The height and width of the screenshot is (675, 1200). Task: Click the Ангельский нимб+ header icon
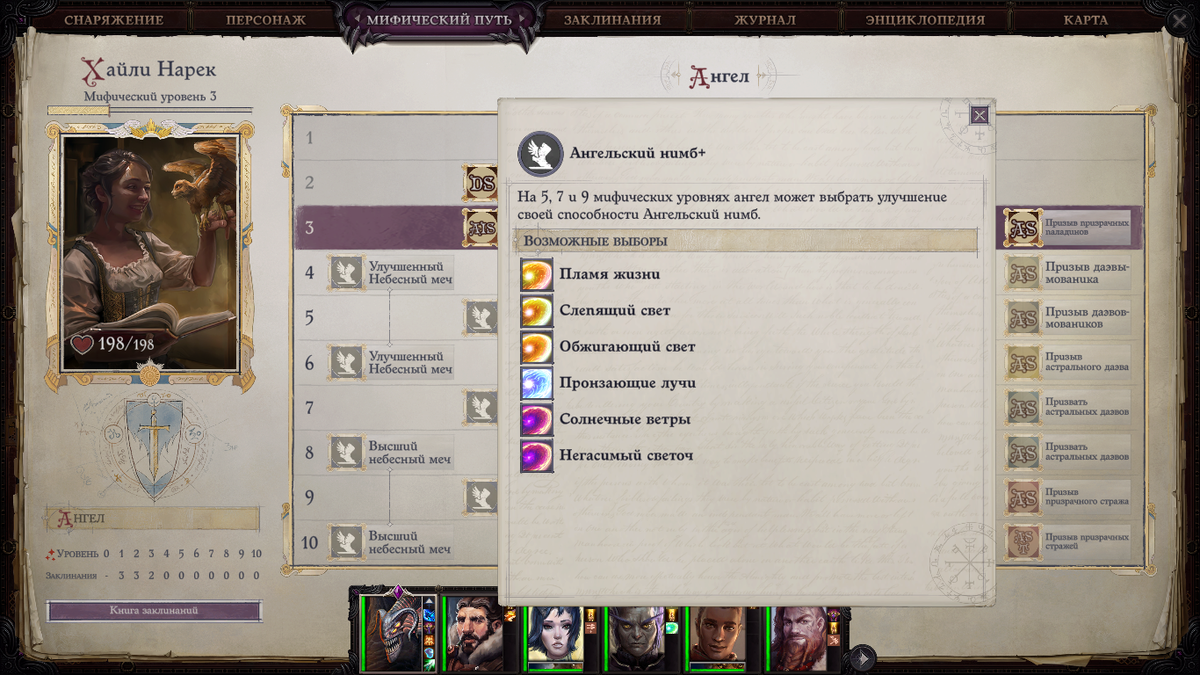click(540, 154)
